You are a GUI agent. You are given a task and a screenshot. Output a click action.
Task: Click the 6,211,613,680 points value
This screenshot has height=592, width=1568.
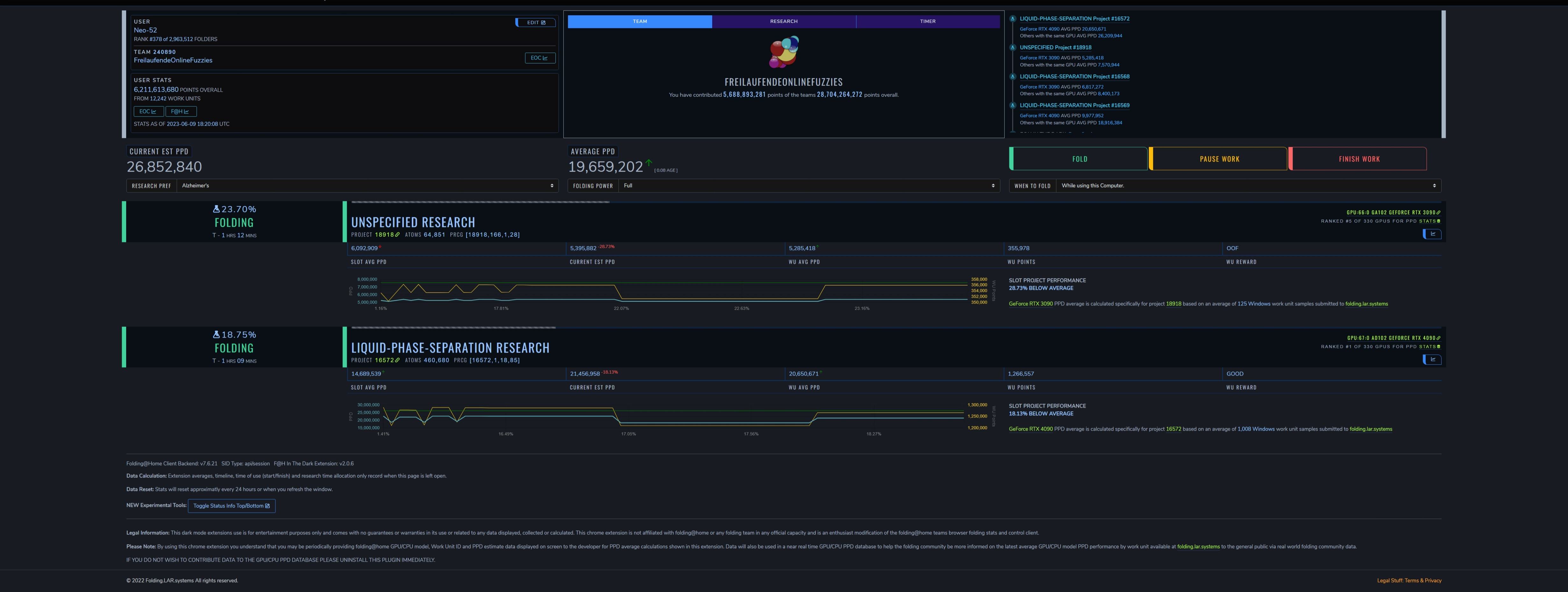coord(156,89)
